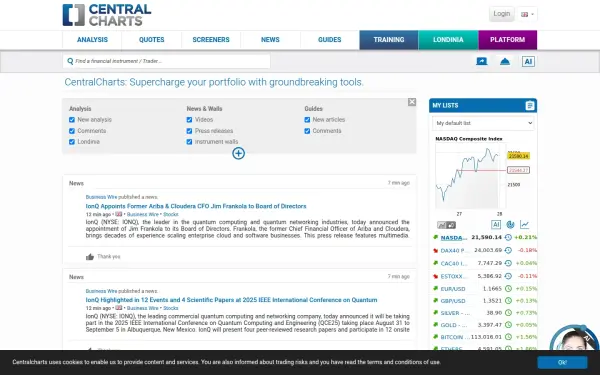
Task: Click the Stocks tag in second news
Action: click(171, 308)
